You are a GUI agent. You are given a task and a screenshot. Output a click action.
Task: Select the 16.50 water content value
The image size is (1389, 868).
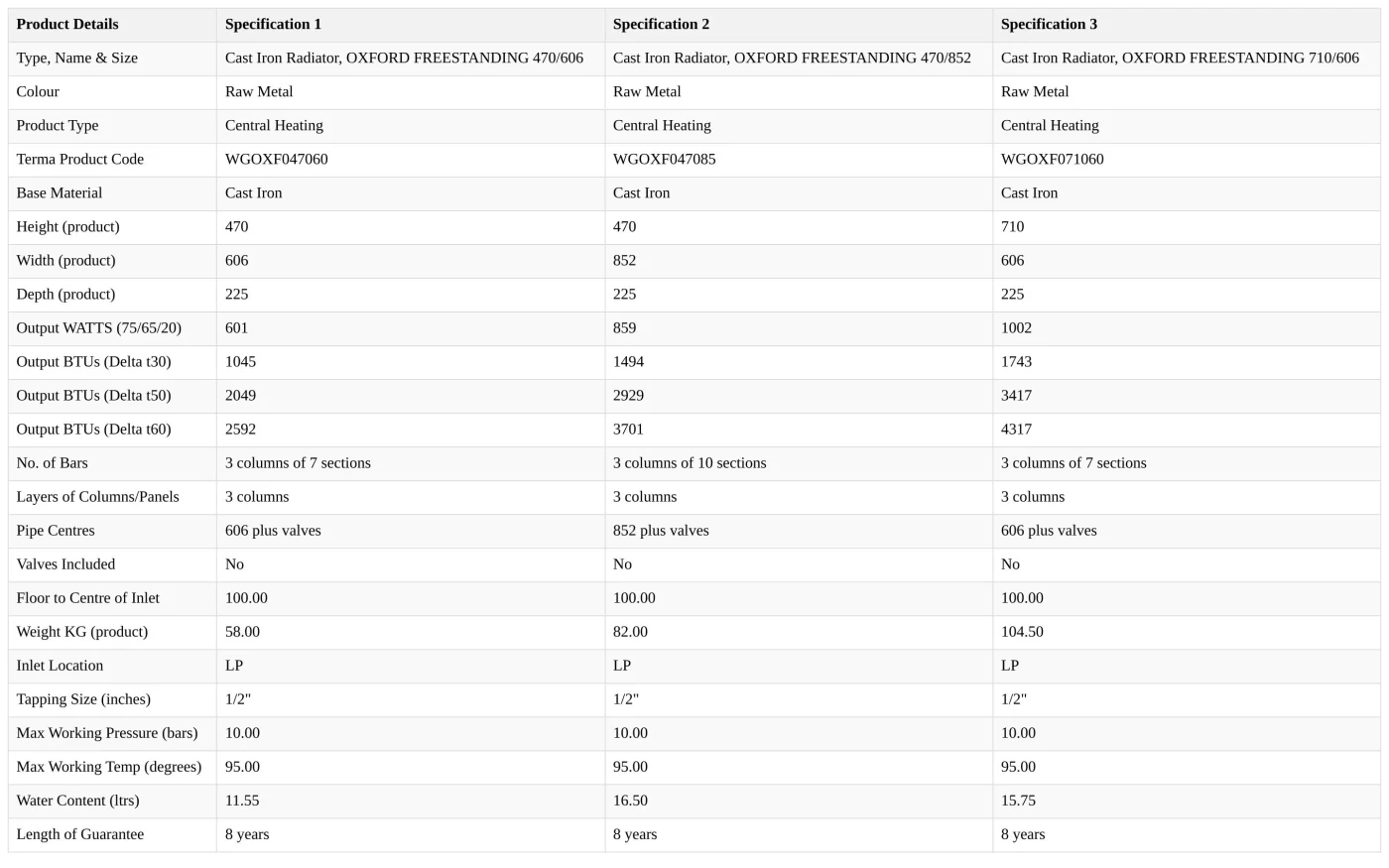631,801
